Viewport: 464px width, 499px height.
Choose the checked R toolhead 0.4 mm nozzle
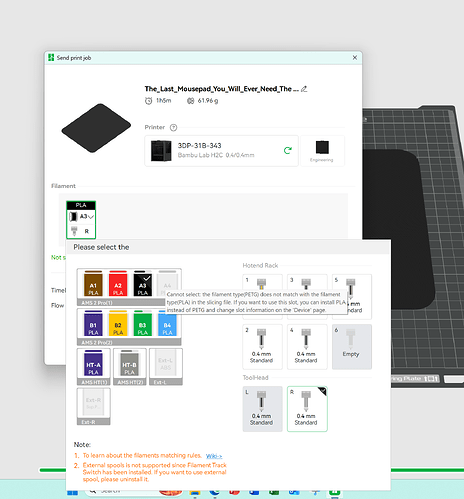(x=307, y=409)
